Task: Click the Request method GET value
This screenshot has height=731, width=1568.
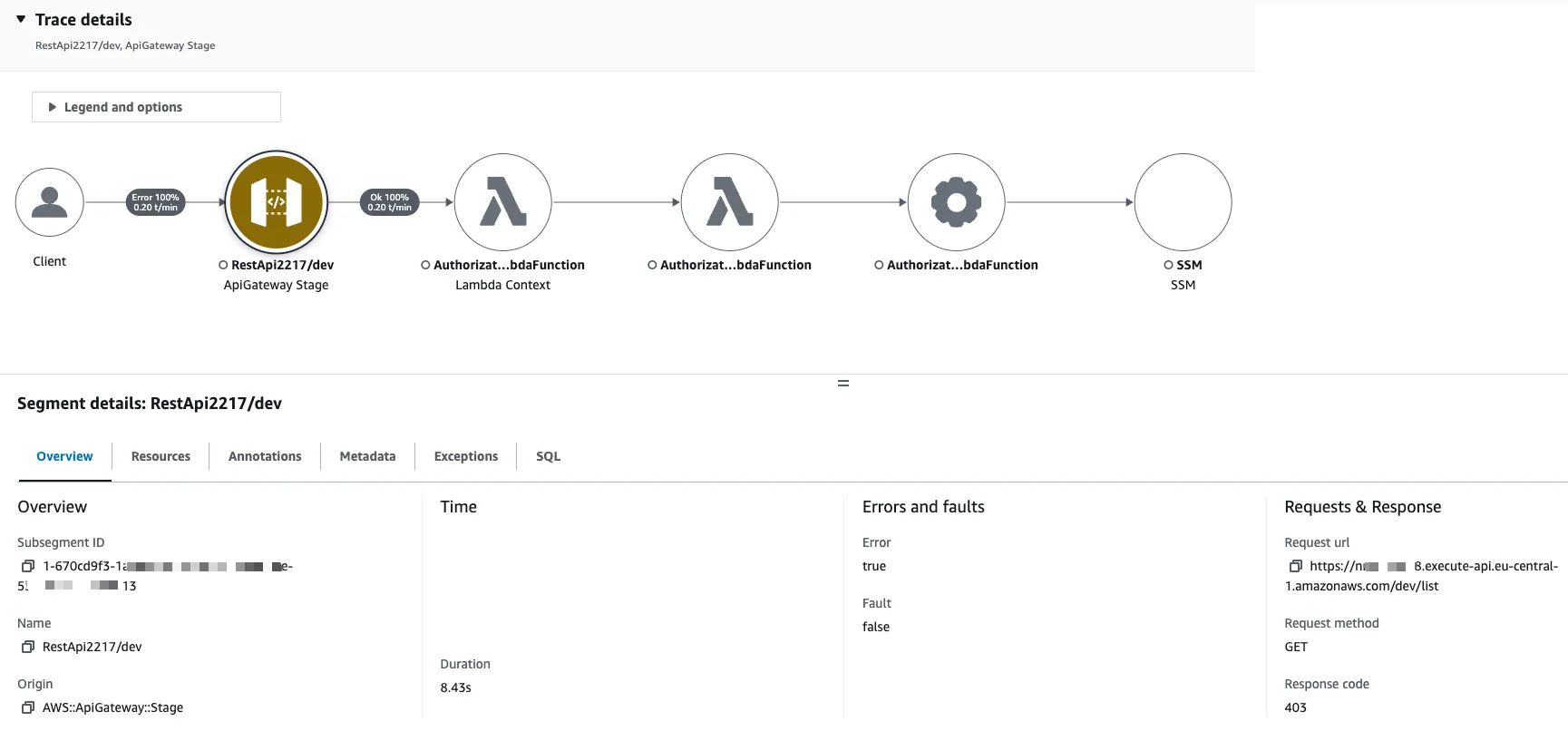Action: (x=1296, y=647)
